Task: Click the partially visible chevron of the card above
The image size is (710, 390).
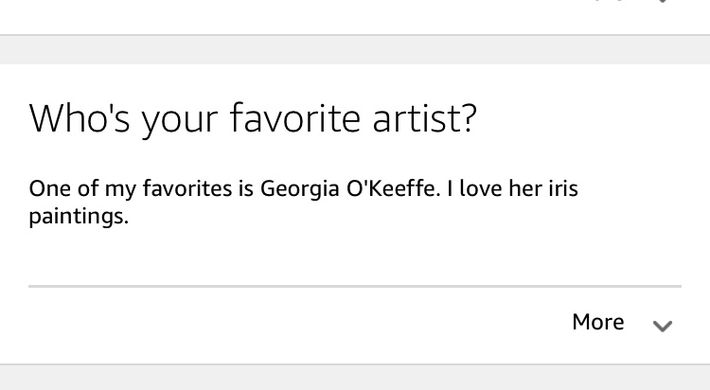Action: [662, 1]
